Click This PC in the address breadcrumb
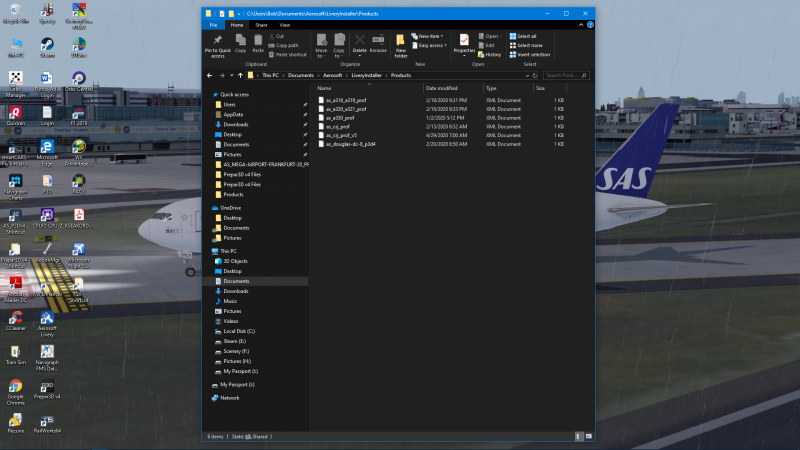The width and height of the screenshot is (800, 450). tap(270, 76)
